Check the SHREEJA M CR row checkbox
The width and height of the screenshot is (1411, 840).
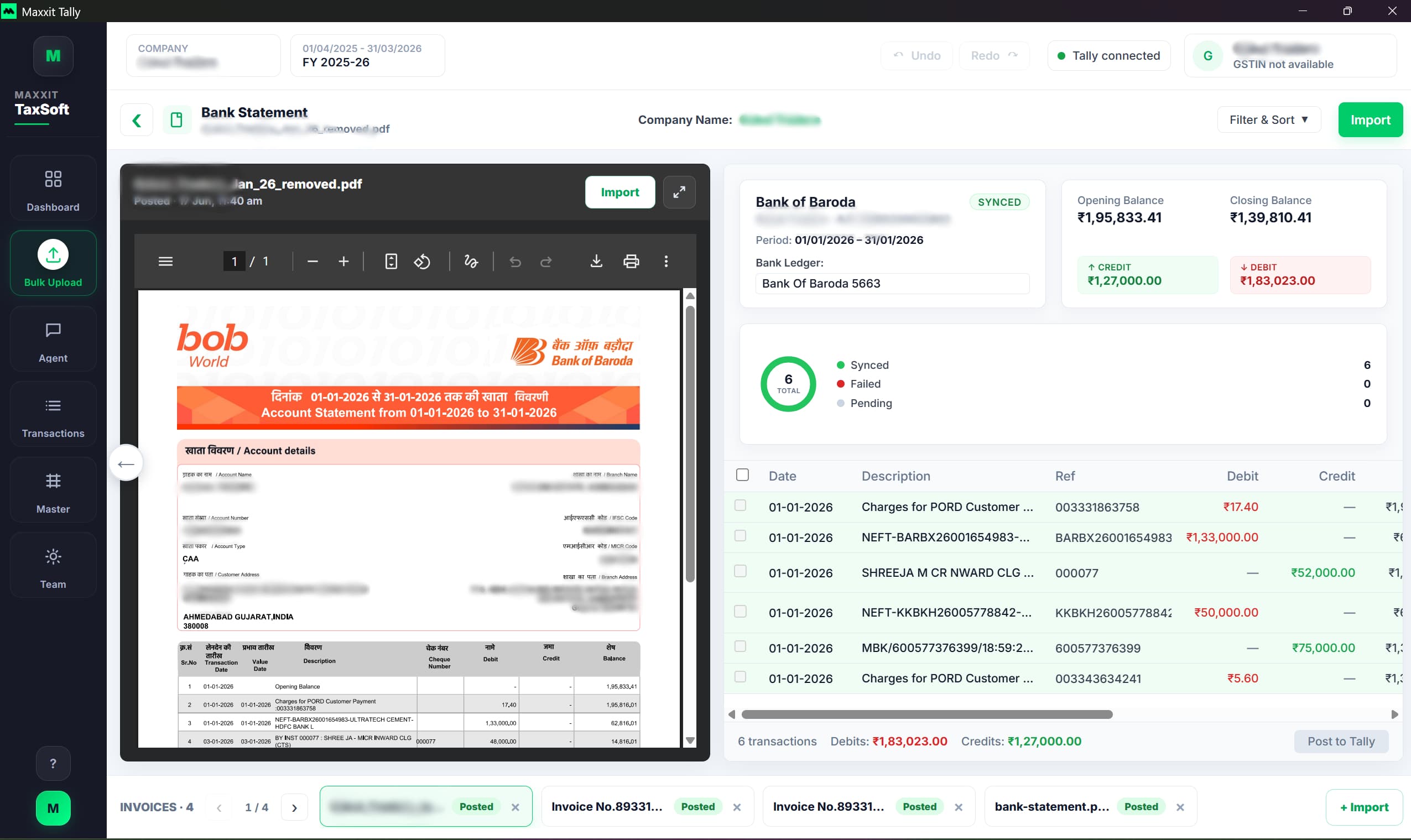click(740, 571)
